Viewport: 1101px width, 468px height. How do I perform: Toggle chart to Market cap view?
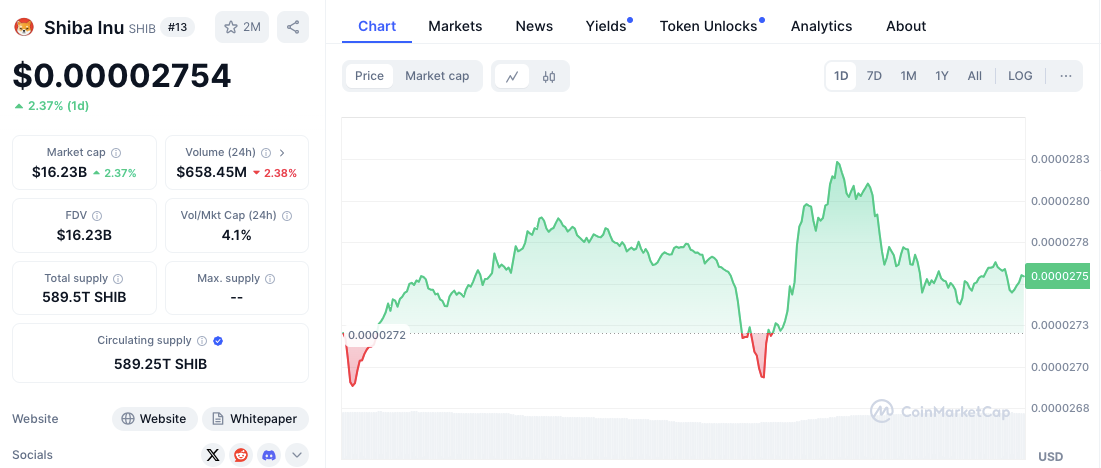(437, 76)
